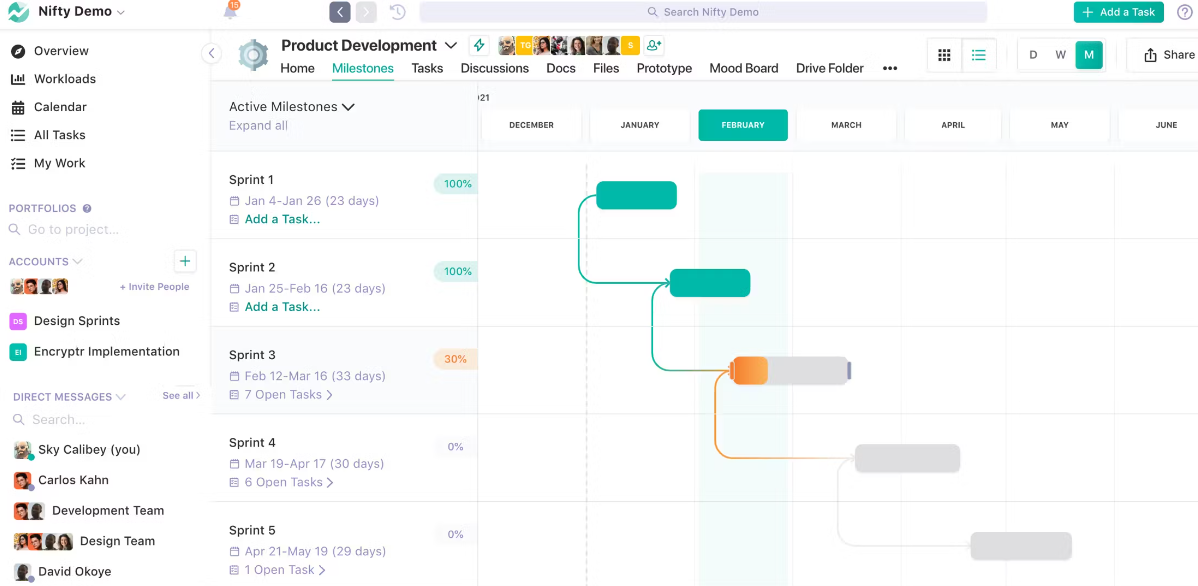Image resolution: width=1198 pixels, height=586 pixels.
Task: Open the overflow menu next to Drive Folder
Action: point(889,68)
